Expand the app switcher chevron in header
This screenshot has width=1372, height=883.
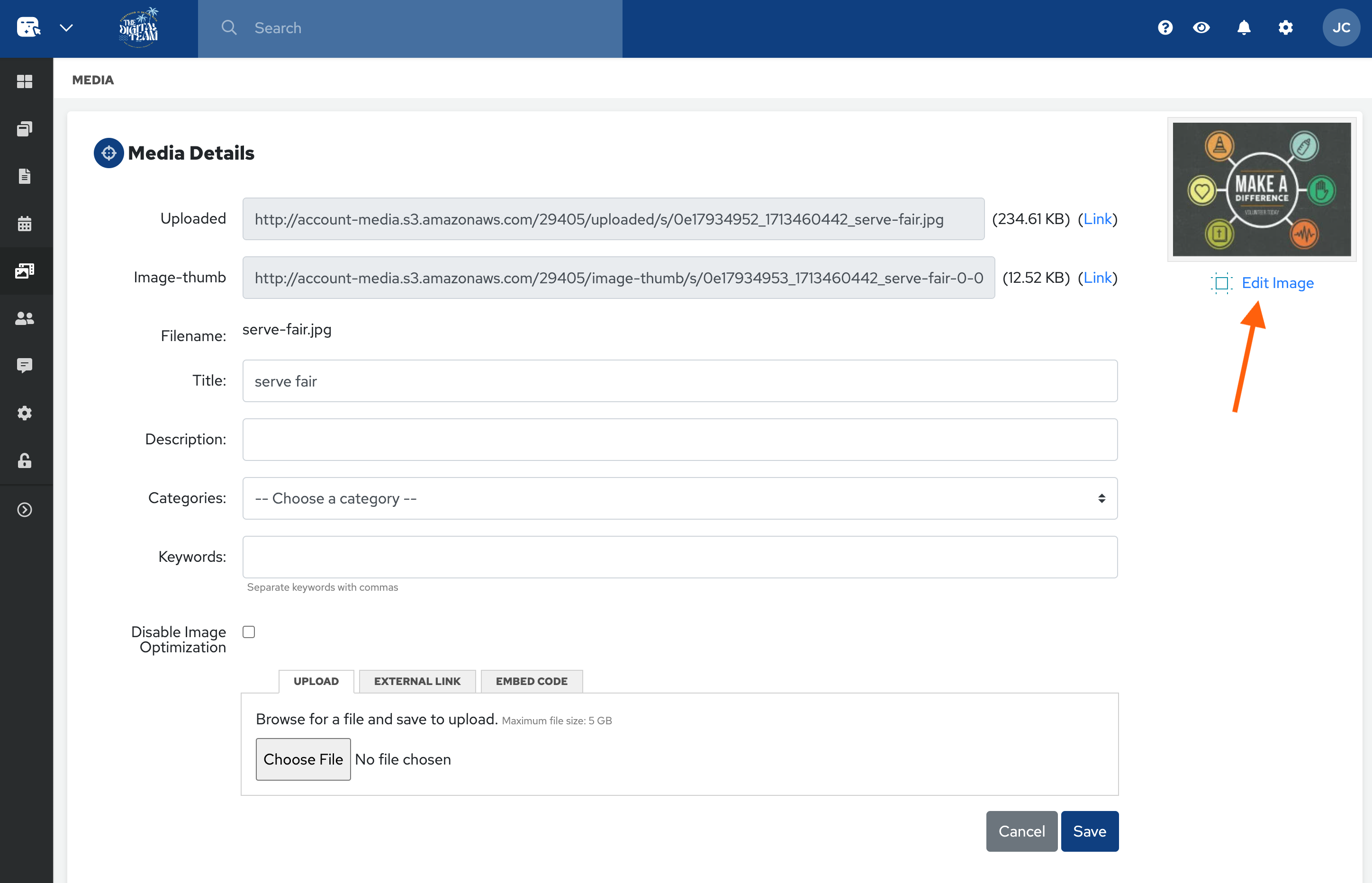coord(66,27)
